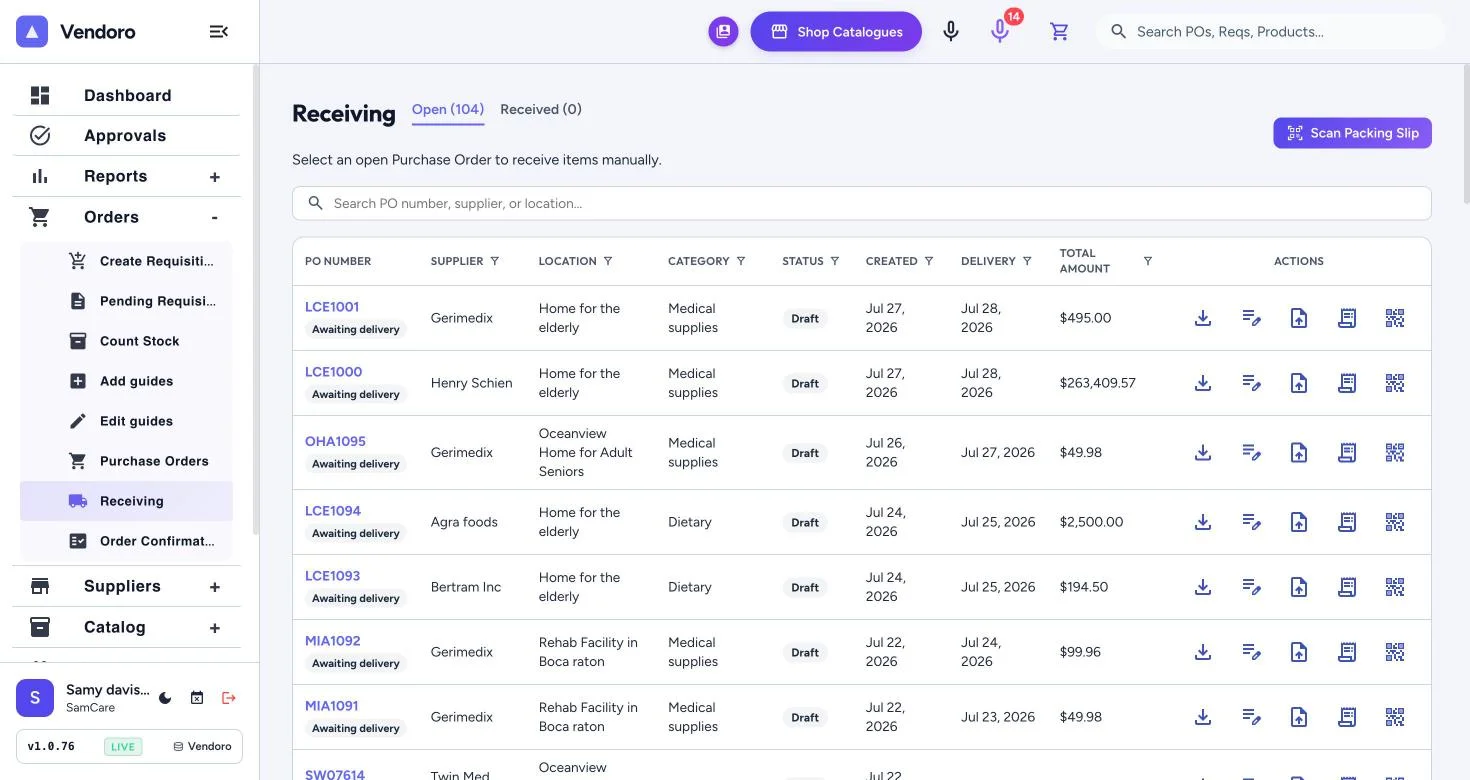Open Dashboard in sidebar
This screenshot has width=1470, height=780.
[x=126, y=95]
